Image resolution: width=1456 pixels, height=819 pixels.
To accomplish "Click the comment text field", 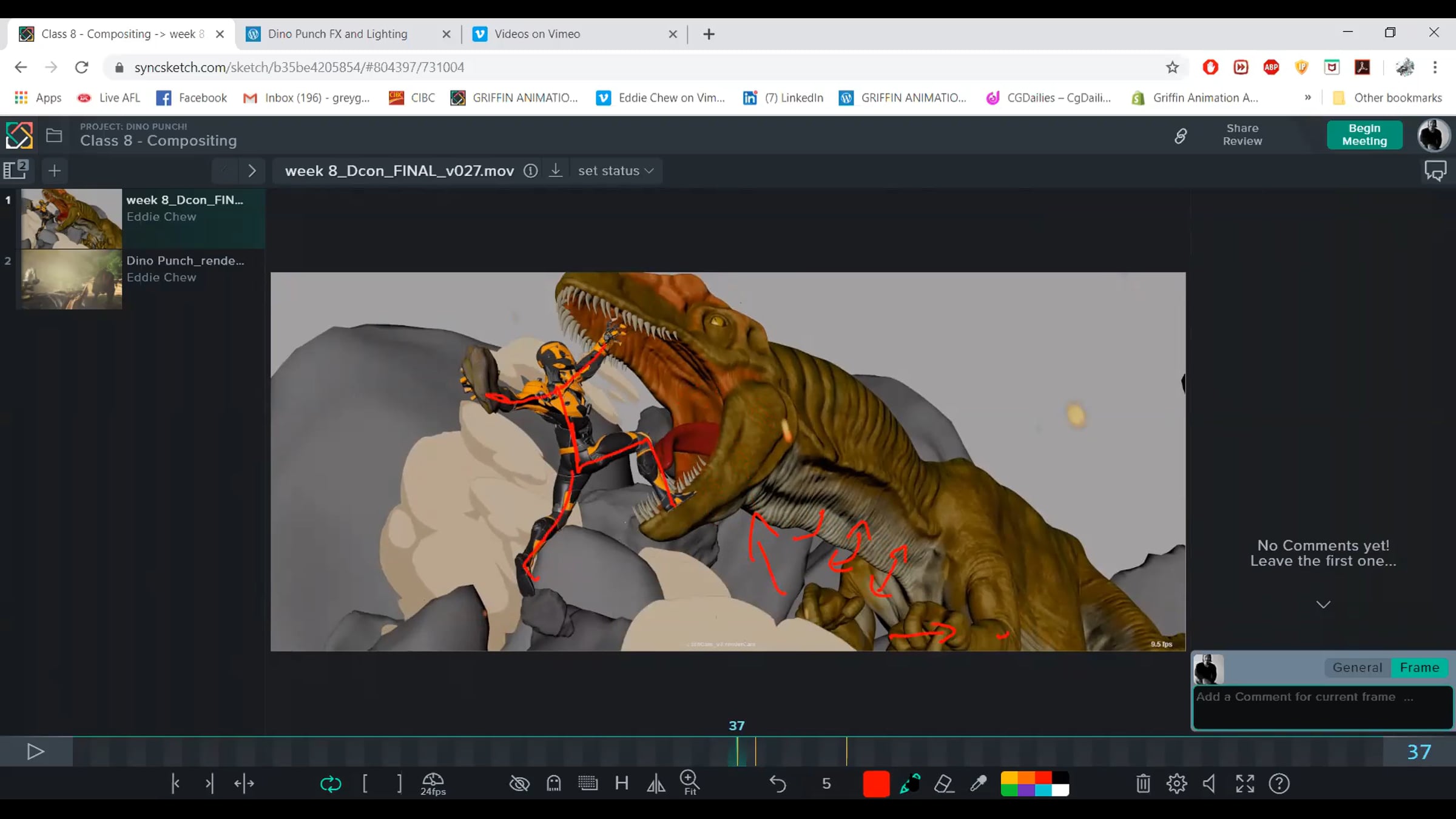I will (1323, 707).
